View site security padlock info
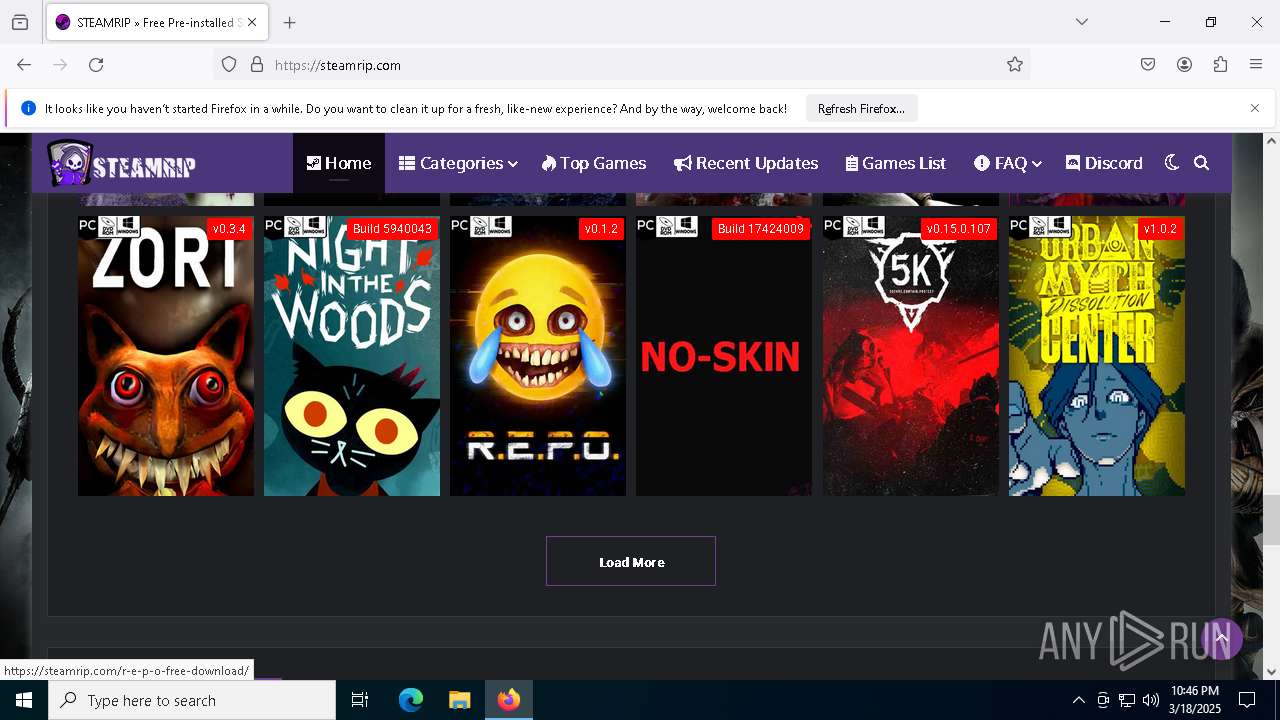 [x=257, y=65]
